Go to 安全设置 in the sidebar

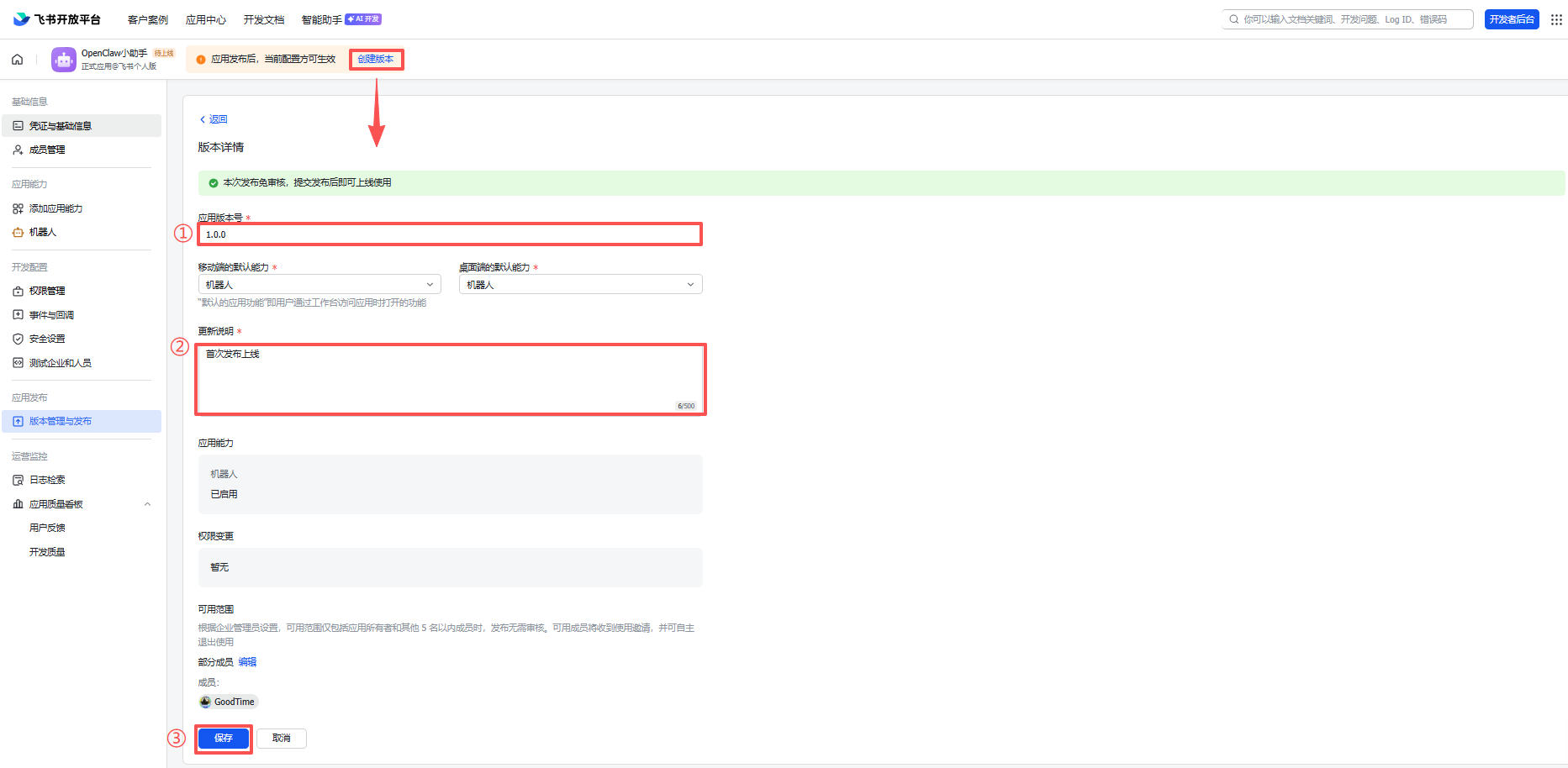coord(47,339)
